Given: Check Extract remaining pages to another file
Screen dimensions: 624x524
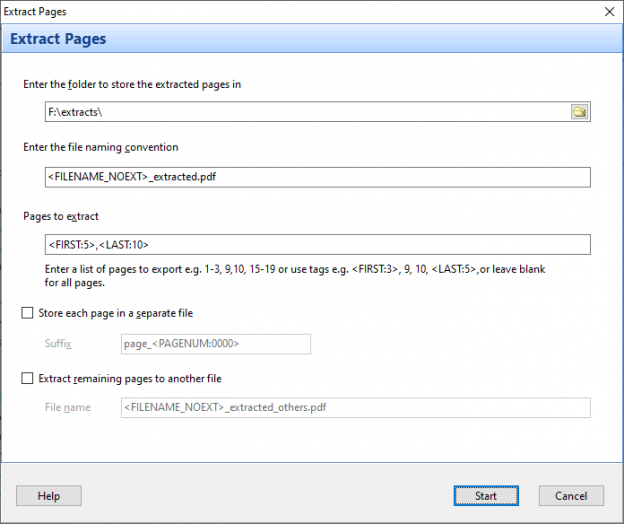Looking at the screenshot, I should click(27, 378).
